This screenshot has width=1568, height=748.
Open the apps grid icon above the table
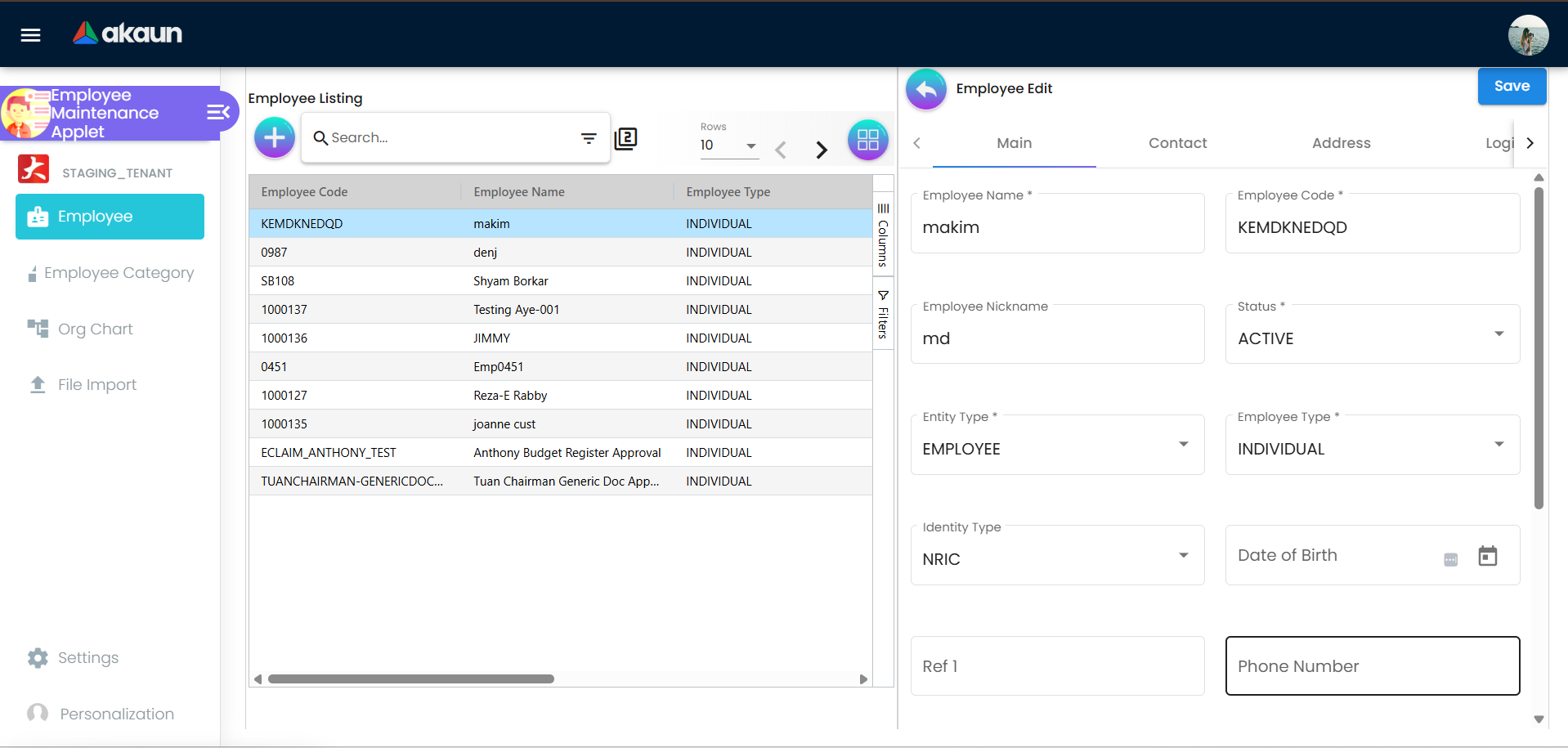(868, 140)
